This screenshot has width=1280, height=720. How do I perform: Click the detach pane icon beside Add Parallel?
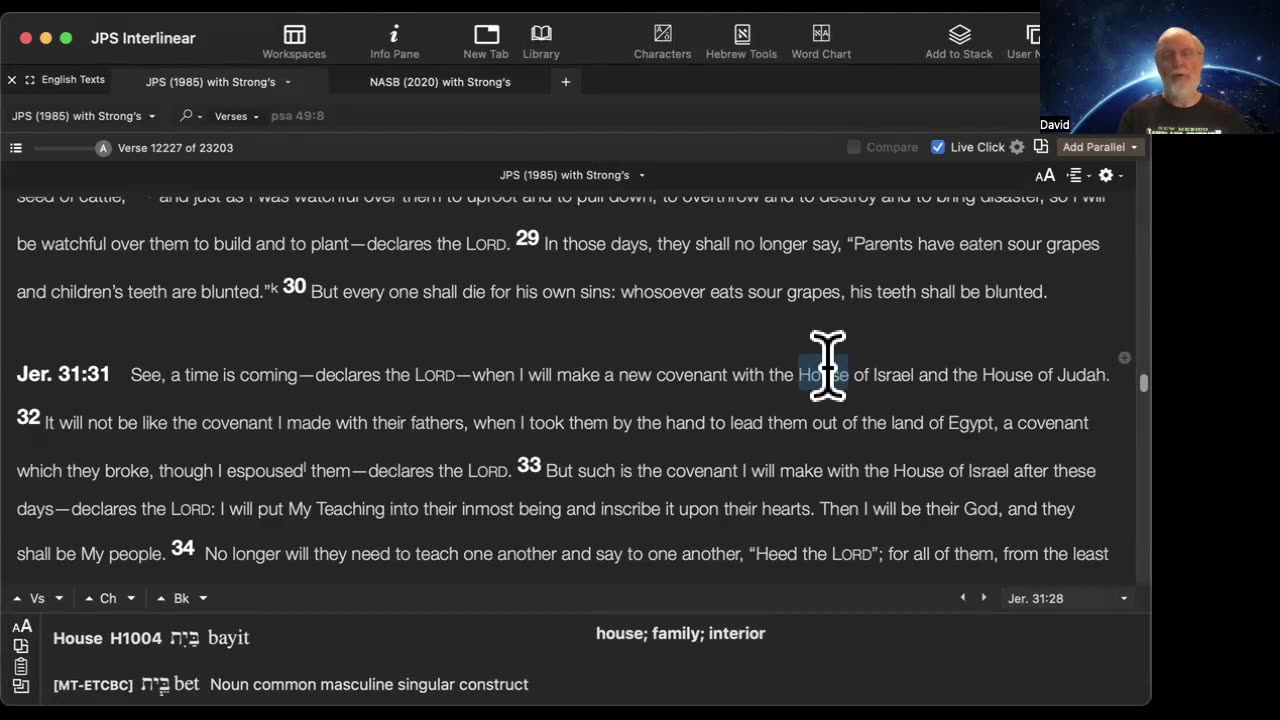pos(1041,147)
